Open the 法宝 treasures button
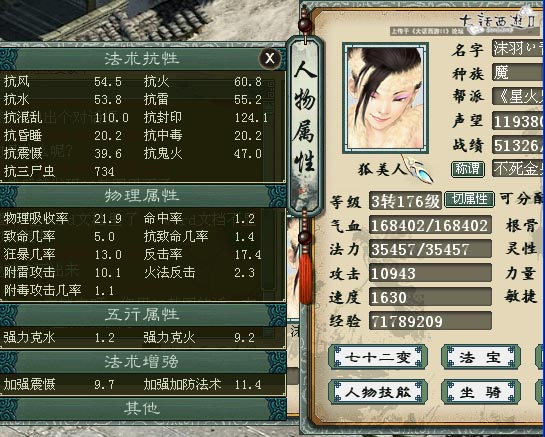This screenshot has height=437, width=545. pos(481,357)
